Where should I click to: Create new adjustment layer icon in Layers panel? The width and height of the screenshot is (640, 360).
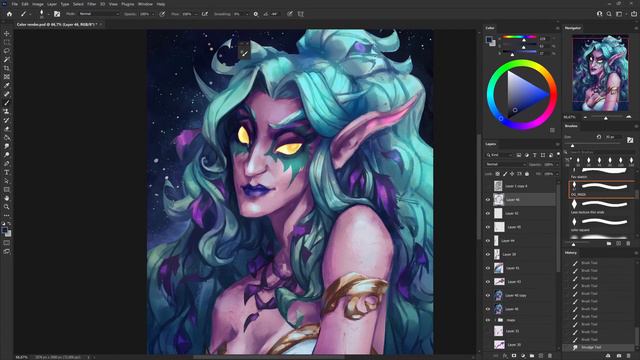(523, 356)
